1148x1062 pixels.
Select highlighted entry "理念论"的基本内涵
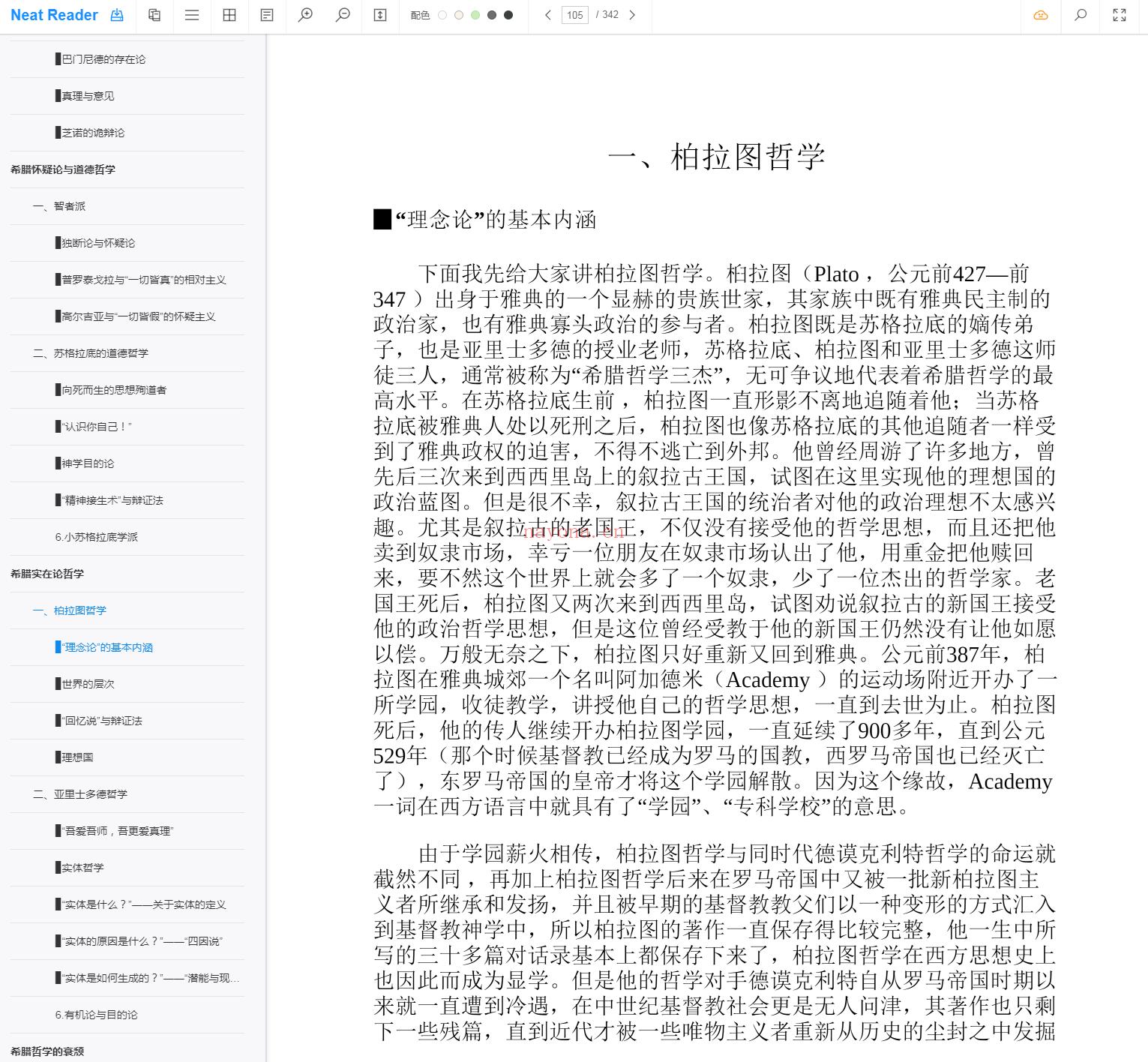(x=103, y=647)
